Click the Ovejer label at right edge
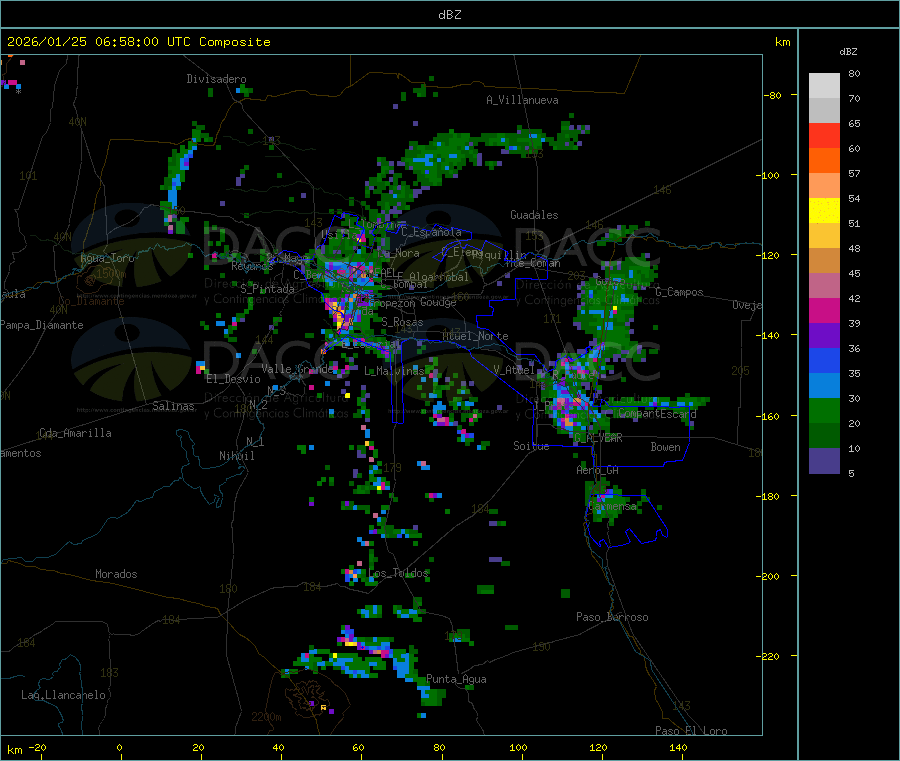900x761 pixels. tap(747, 305)
